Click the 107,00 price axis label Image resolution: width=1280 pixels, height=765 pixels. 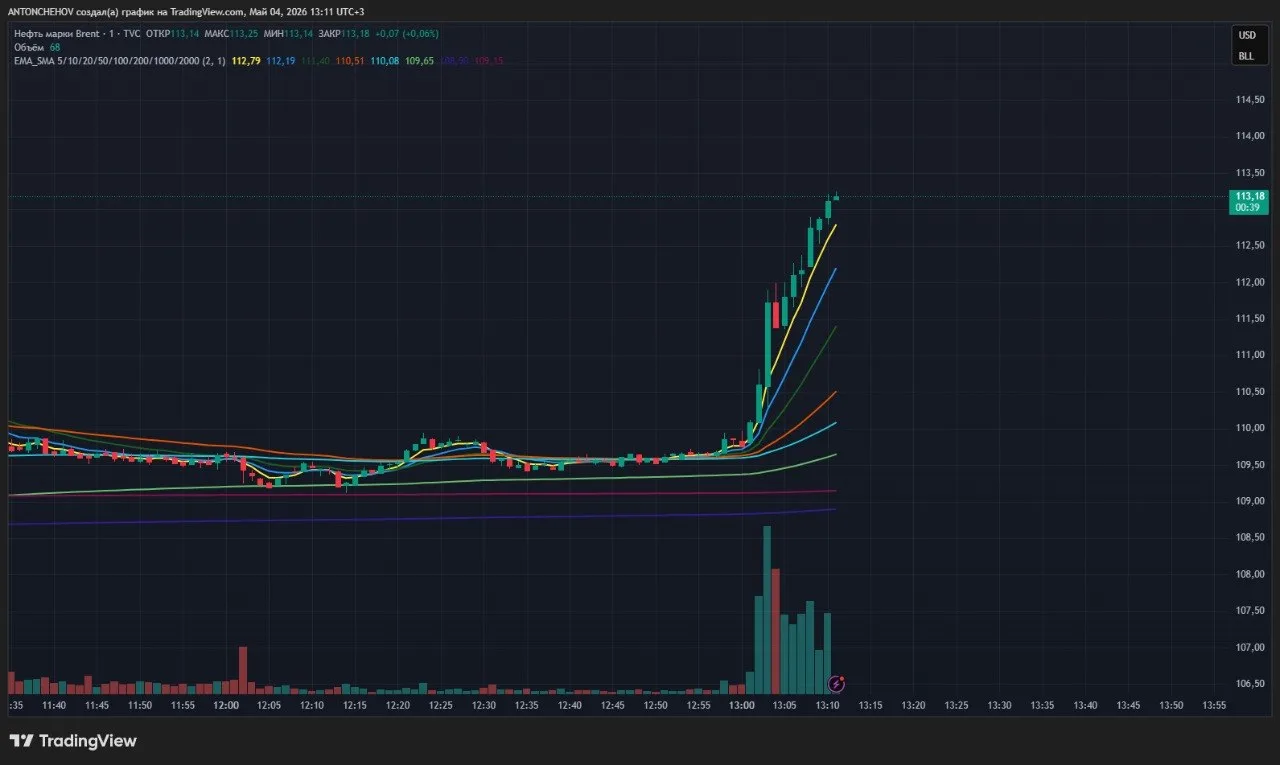pyautogui.click(x=1251, y=648)
